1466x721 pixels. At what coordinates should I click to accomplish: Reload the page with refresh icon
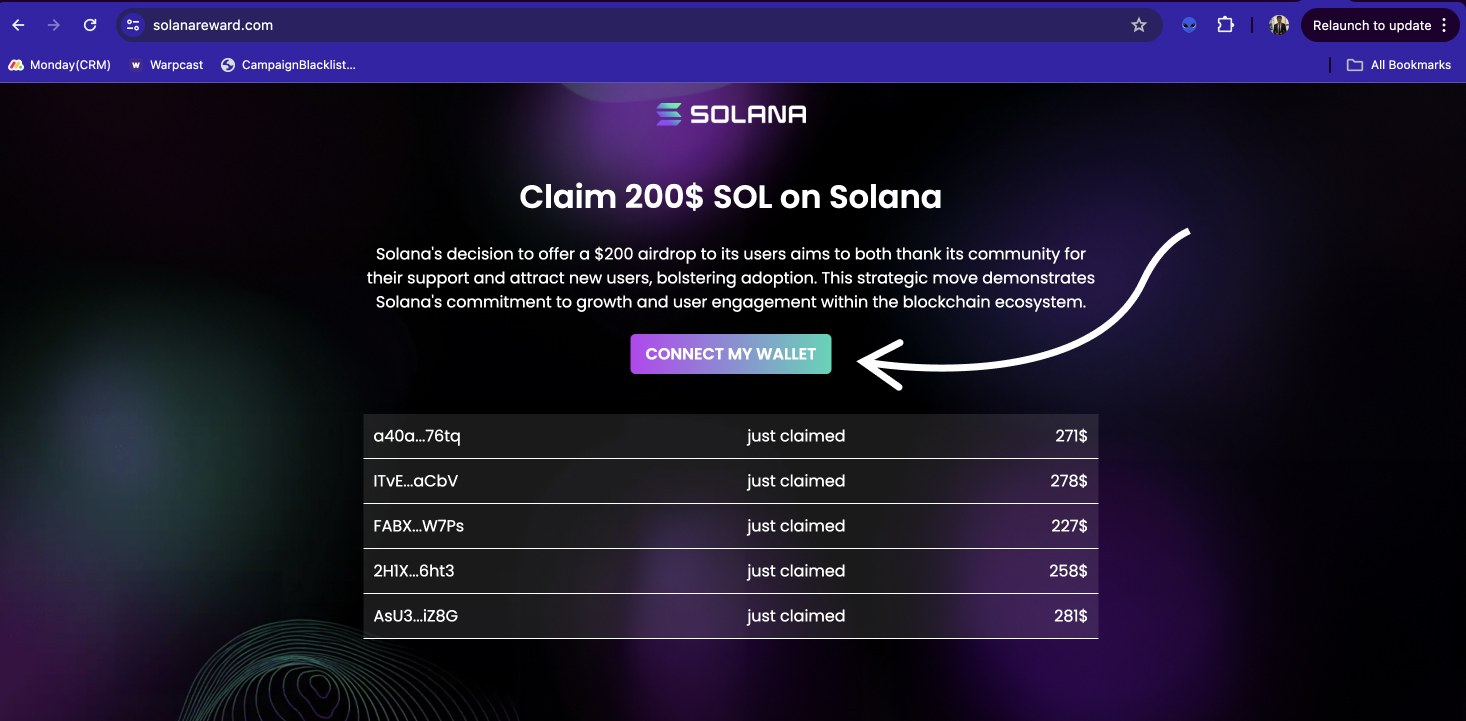click(x=90, y=25)
